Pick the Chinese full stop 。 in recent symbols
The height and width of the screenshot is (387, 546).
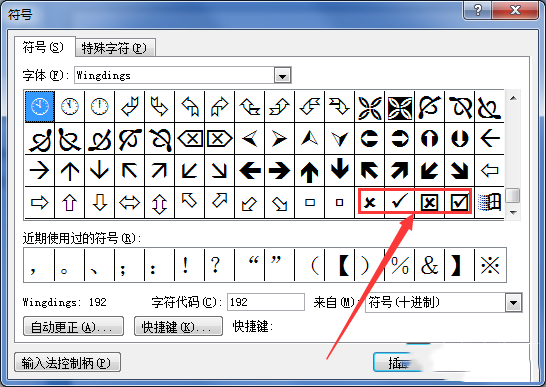pos(70,265)
